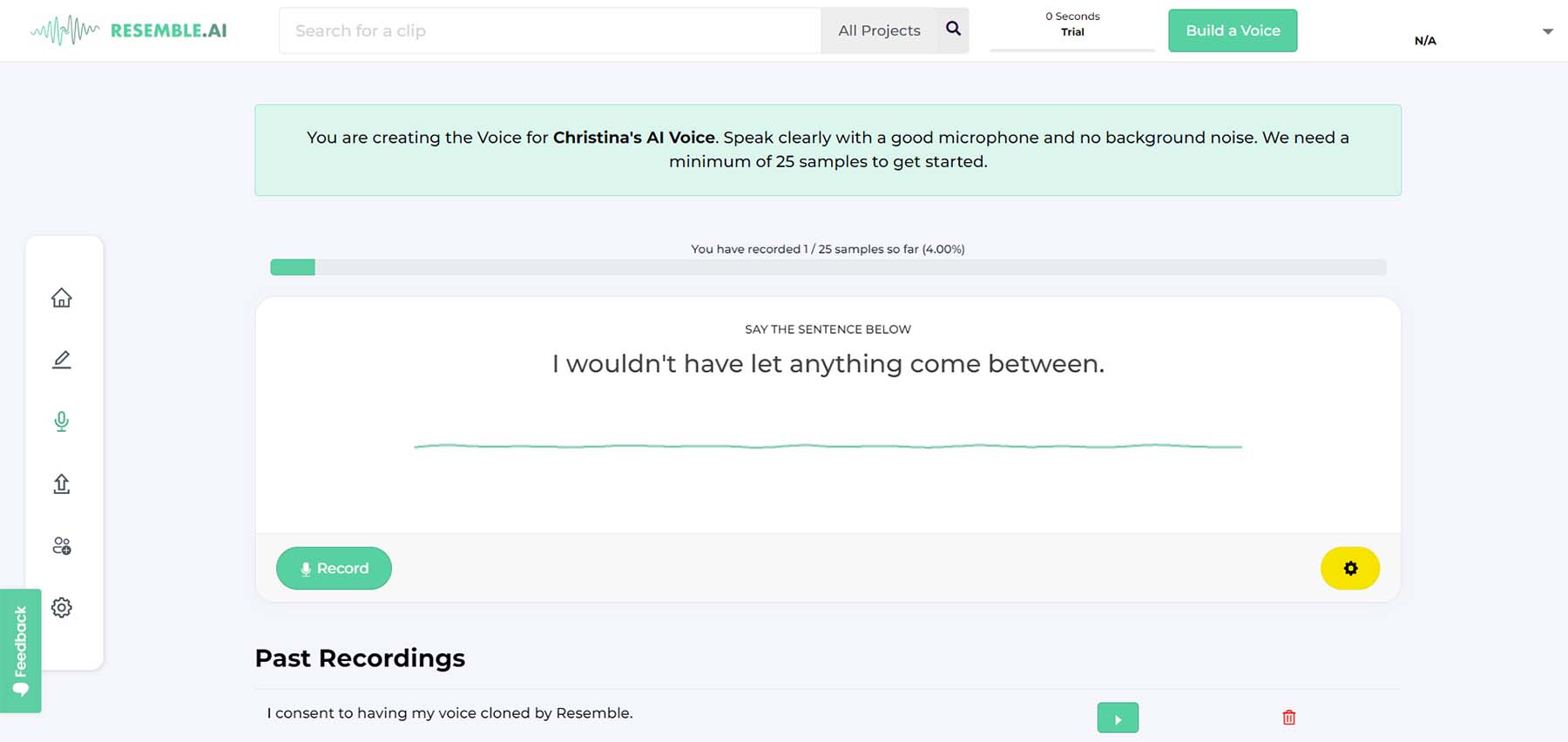The width and height of the screenshot is (1568, 742).
Task: Play the consent recording
Action: pos(1118,718)
